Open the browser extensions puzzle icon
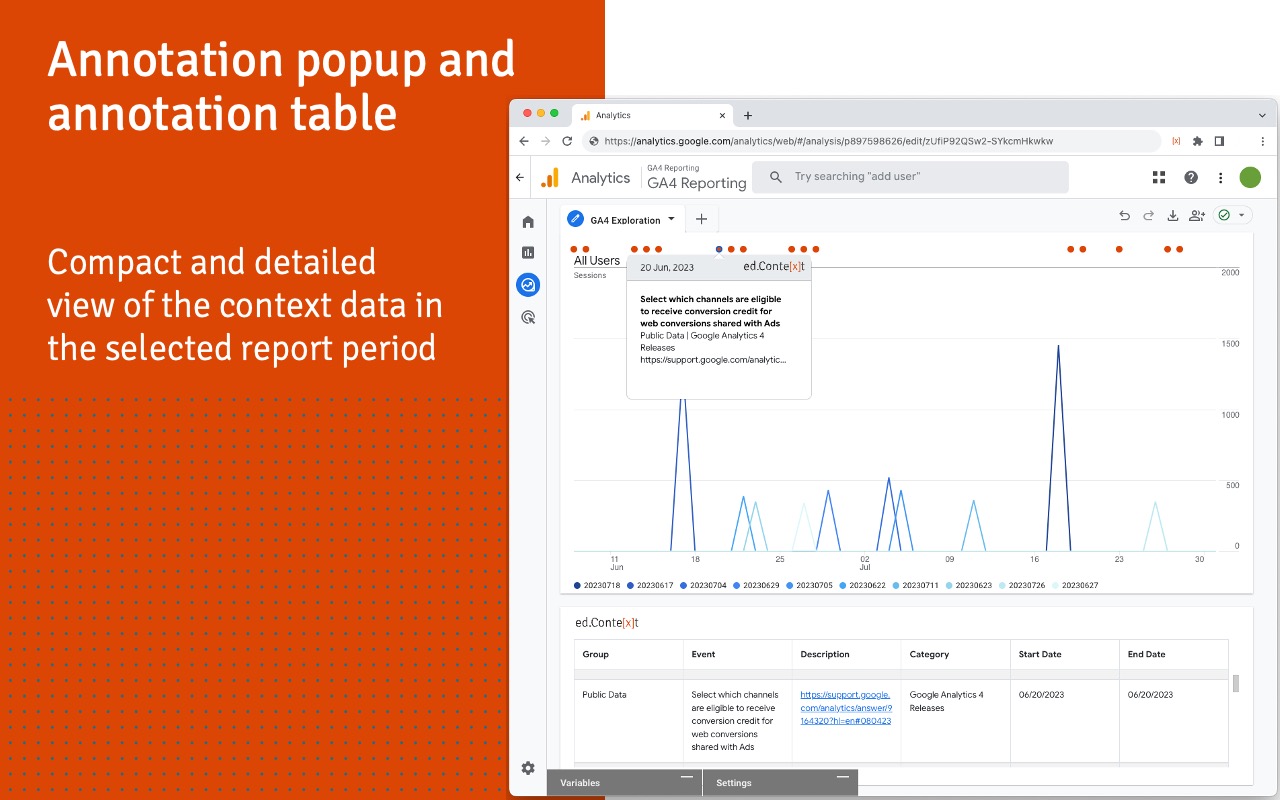Image resolution: width=1280 pixels, height=800 pixels. coord(1197,141)
